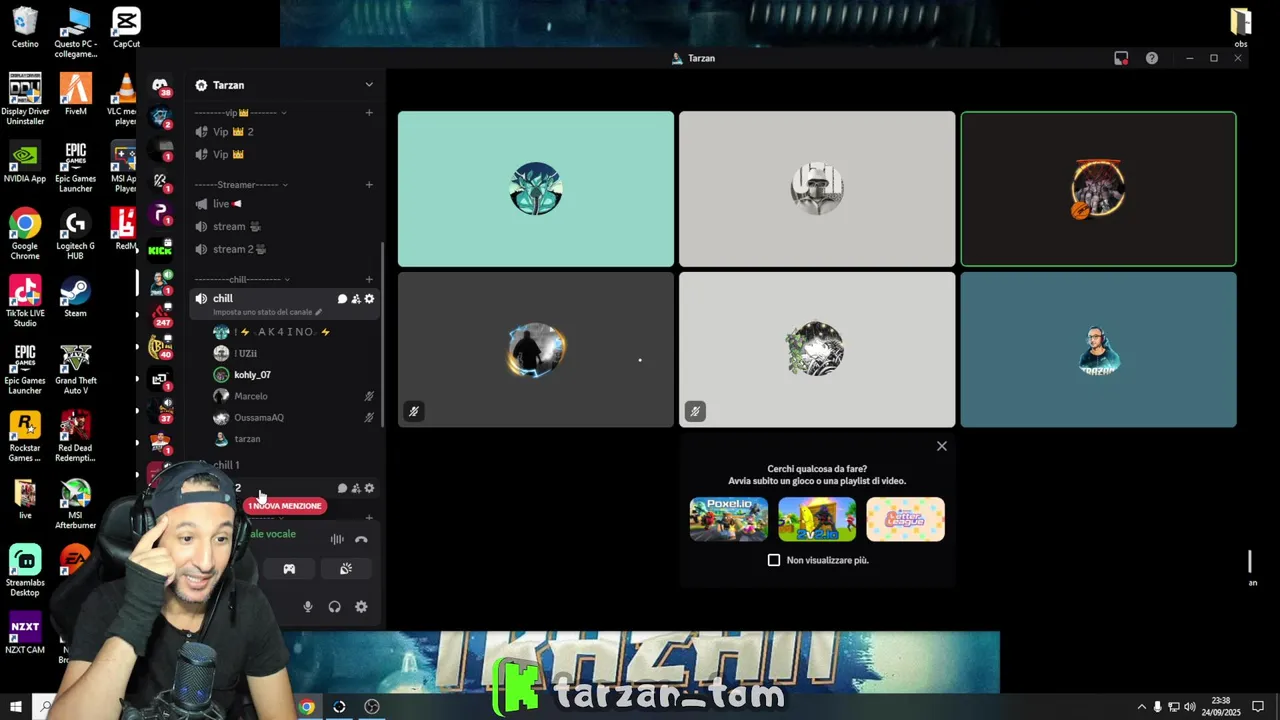Open settings gear on the chill 2 row
1280x720 pixels.
click(369, 488)
